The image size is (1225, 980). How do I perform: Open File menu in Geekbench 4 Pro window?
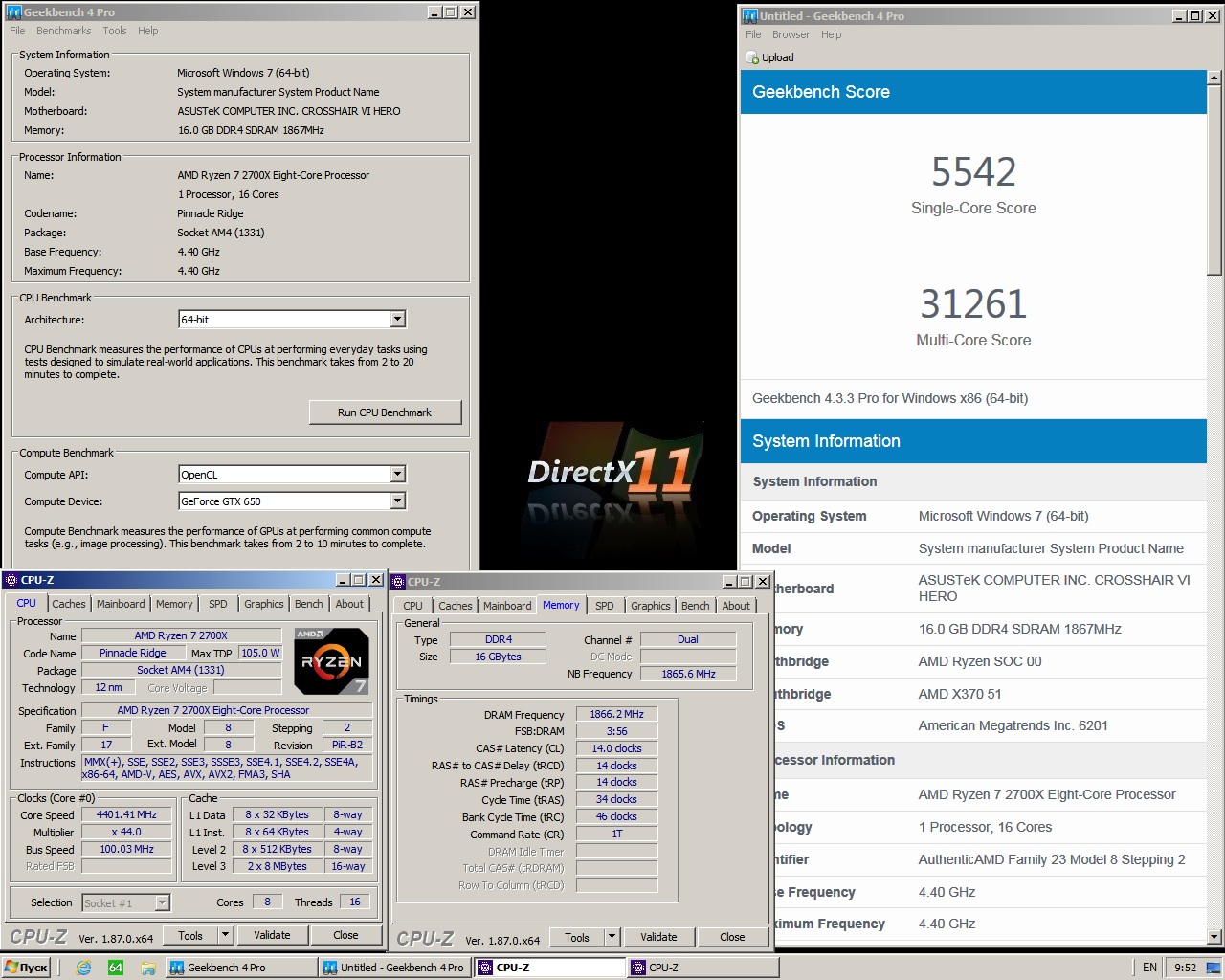point(17,31)
